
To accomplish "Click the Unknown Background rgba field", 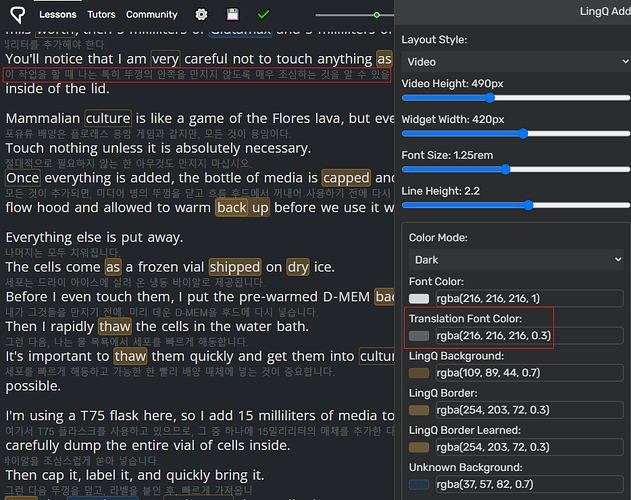I will pyautogui.click(x=530, y=484).
